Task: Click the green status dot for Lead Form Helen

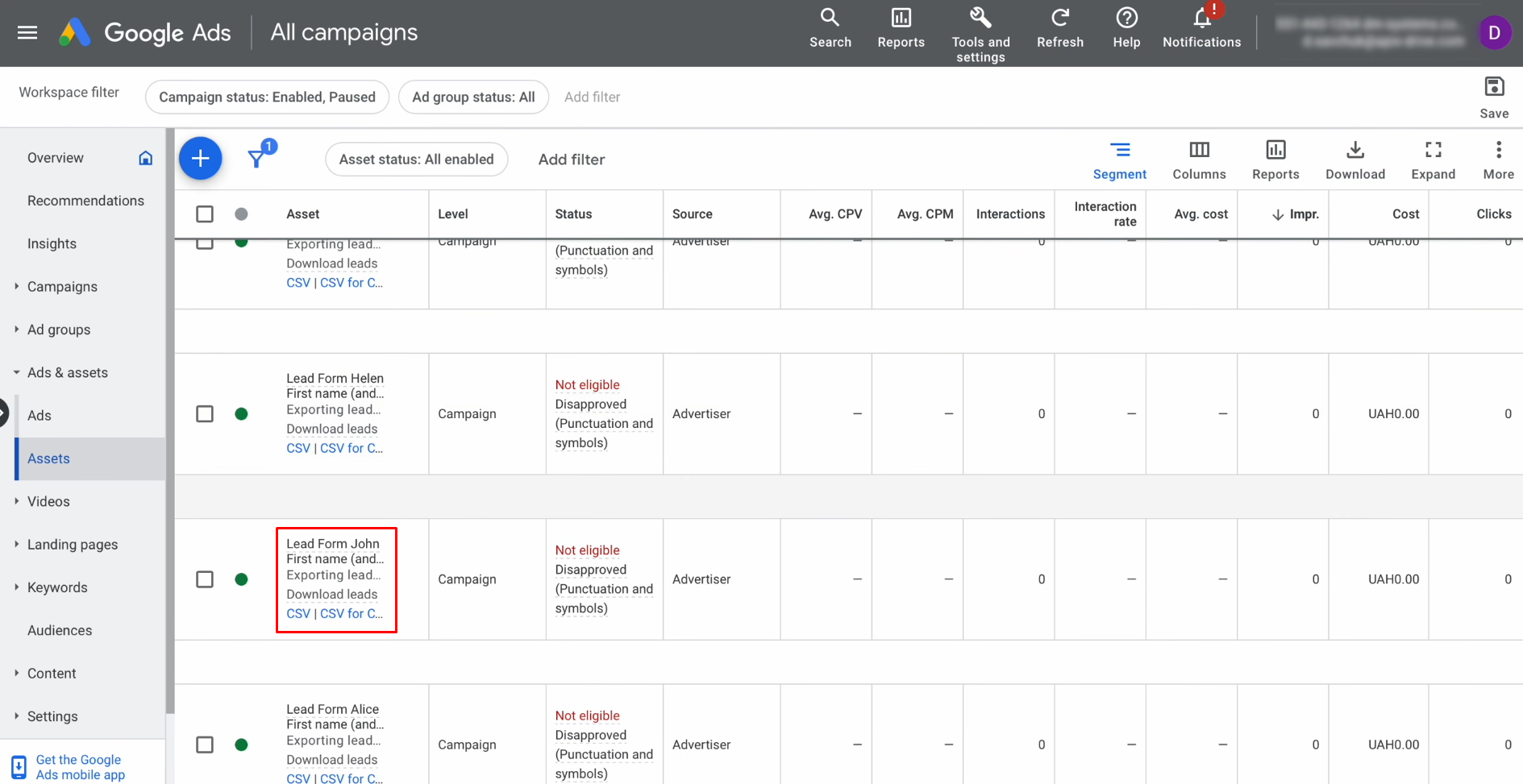Action: (241, 414)
